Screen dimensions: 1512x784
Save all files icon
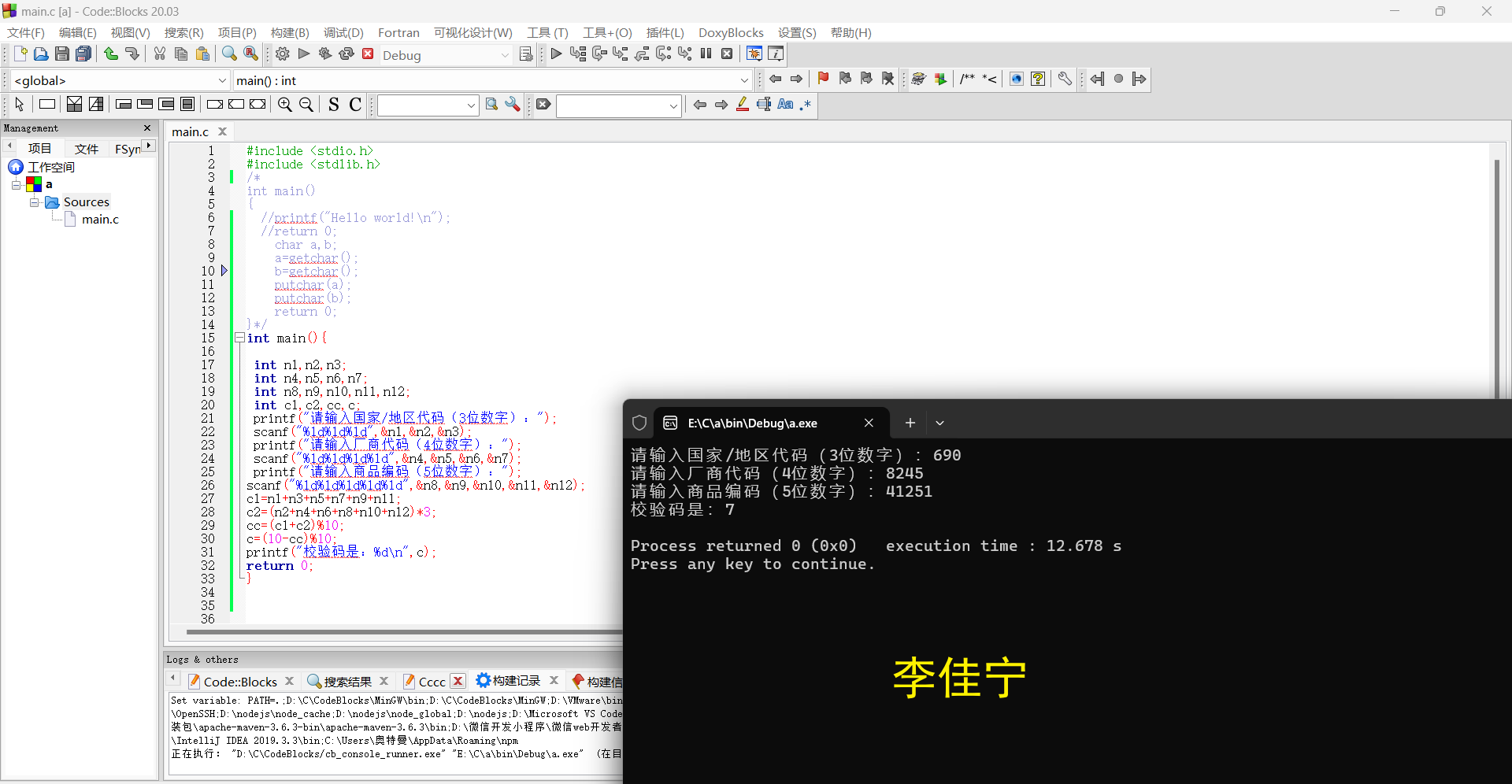point(83,54)
